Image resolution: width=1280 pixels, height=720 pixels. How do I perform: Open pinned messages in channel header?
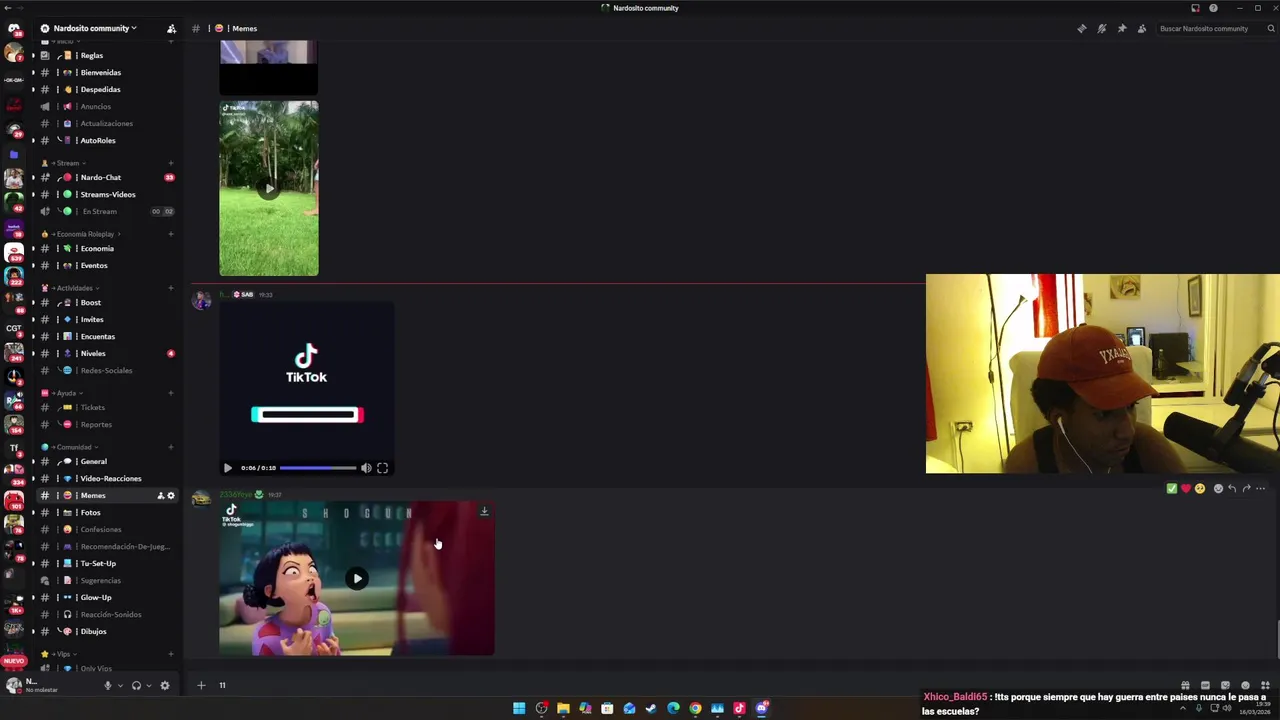1122,28
